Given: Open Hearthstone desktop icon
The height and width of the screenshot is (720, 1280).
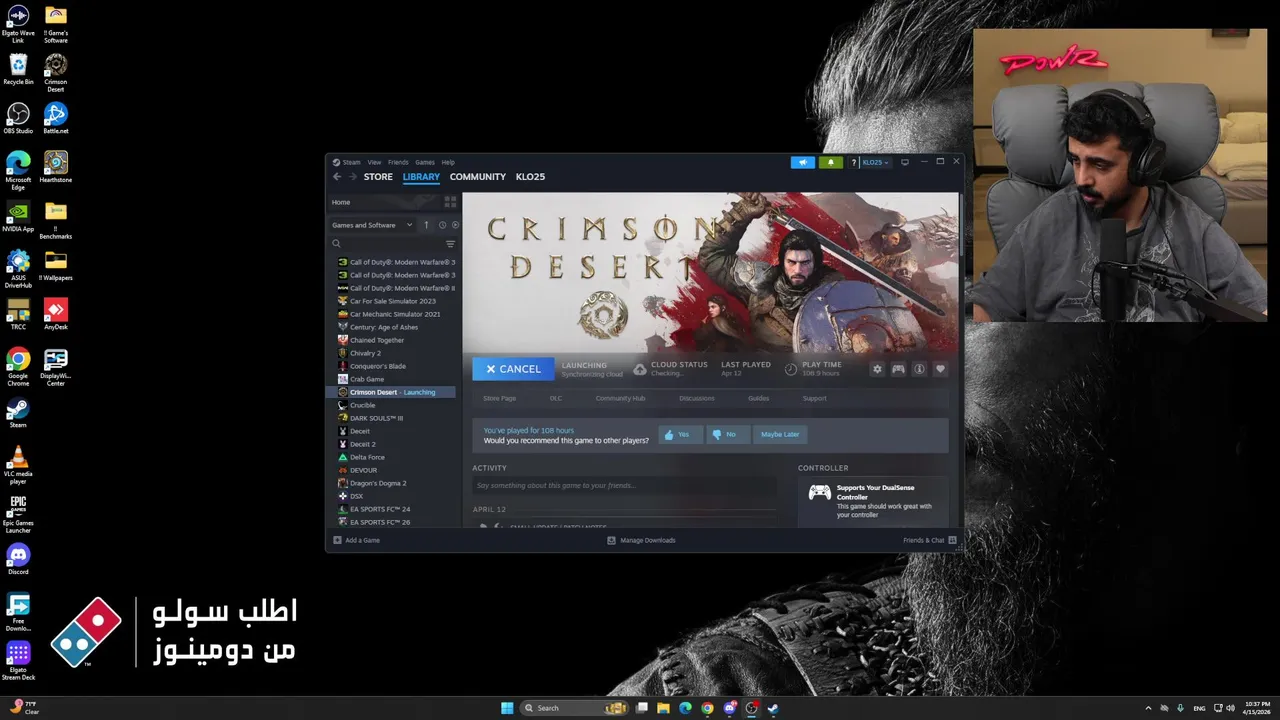Looking at the screenshot, I should (56, 167).
